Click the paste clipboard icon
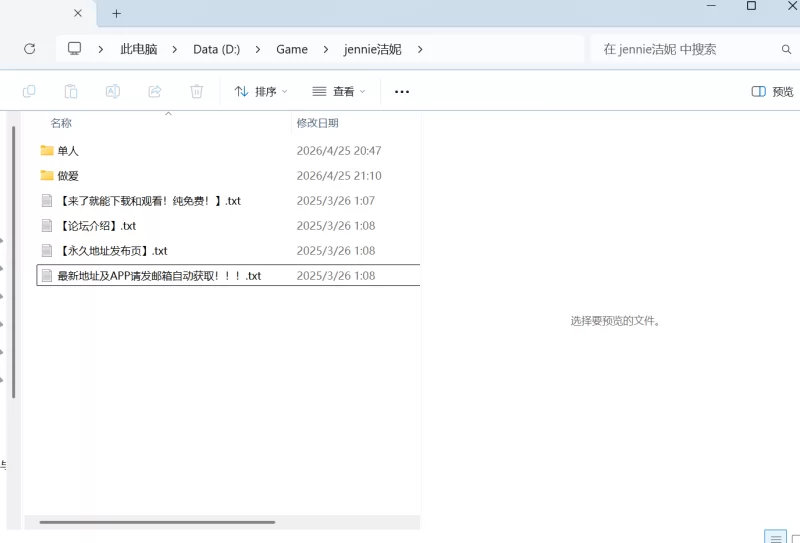The height and width of the screenshot is (543, 800). coord(71,91)
